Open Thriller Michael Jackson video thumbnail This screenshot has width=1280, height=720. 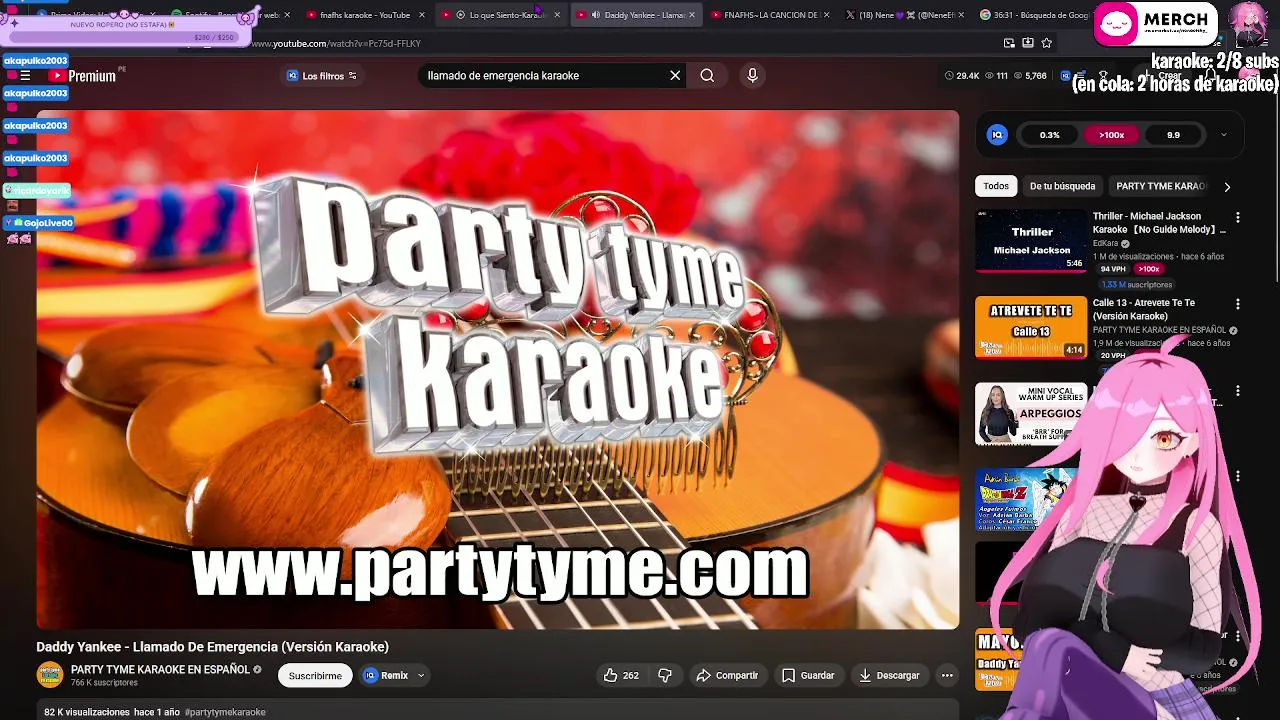point(1031,241)
